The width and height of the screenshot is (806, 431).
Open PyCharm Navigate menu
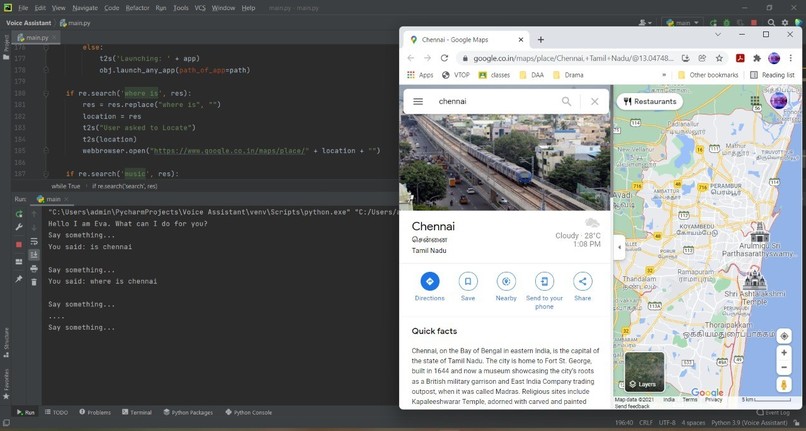tap(85, 8)
